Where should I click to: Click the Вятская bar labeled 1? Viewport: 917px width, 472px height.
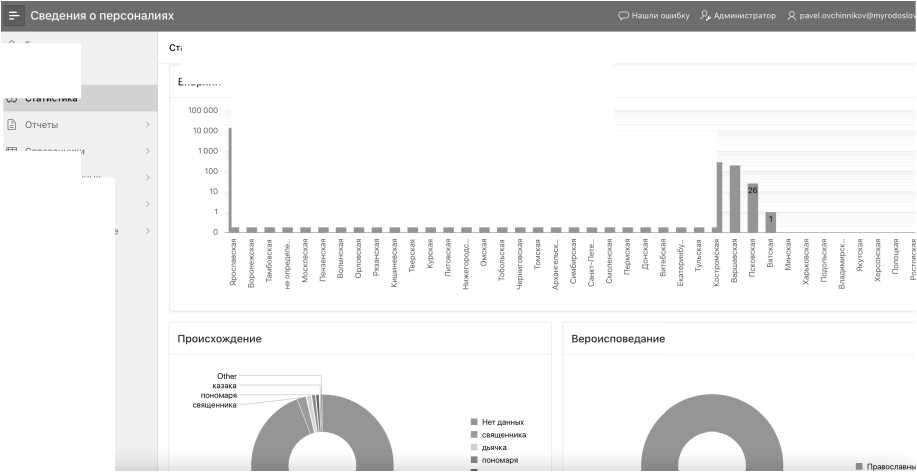coord(771,222)
